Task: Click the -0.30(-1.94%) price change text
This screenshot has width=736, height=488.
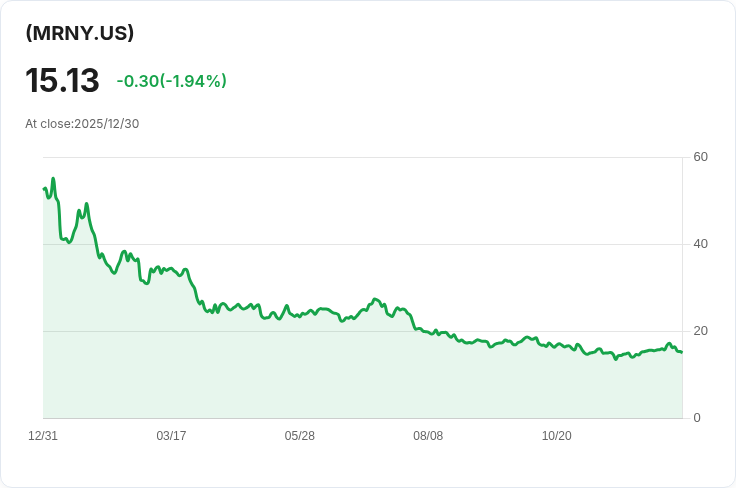Action: (172, 81)
